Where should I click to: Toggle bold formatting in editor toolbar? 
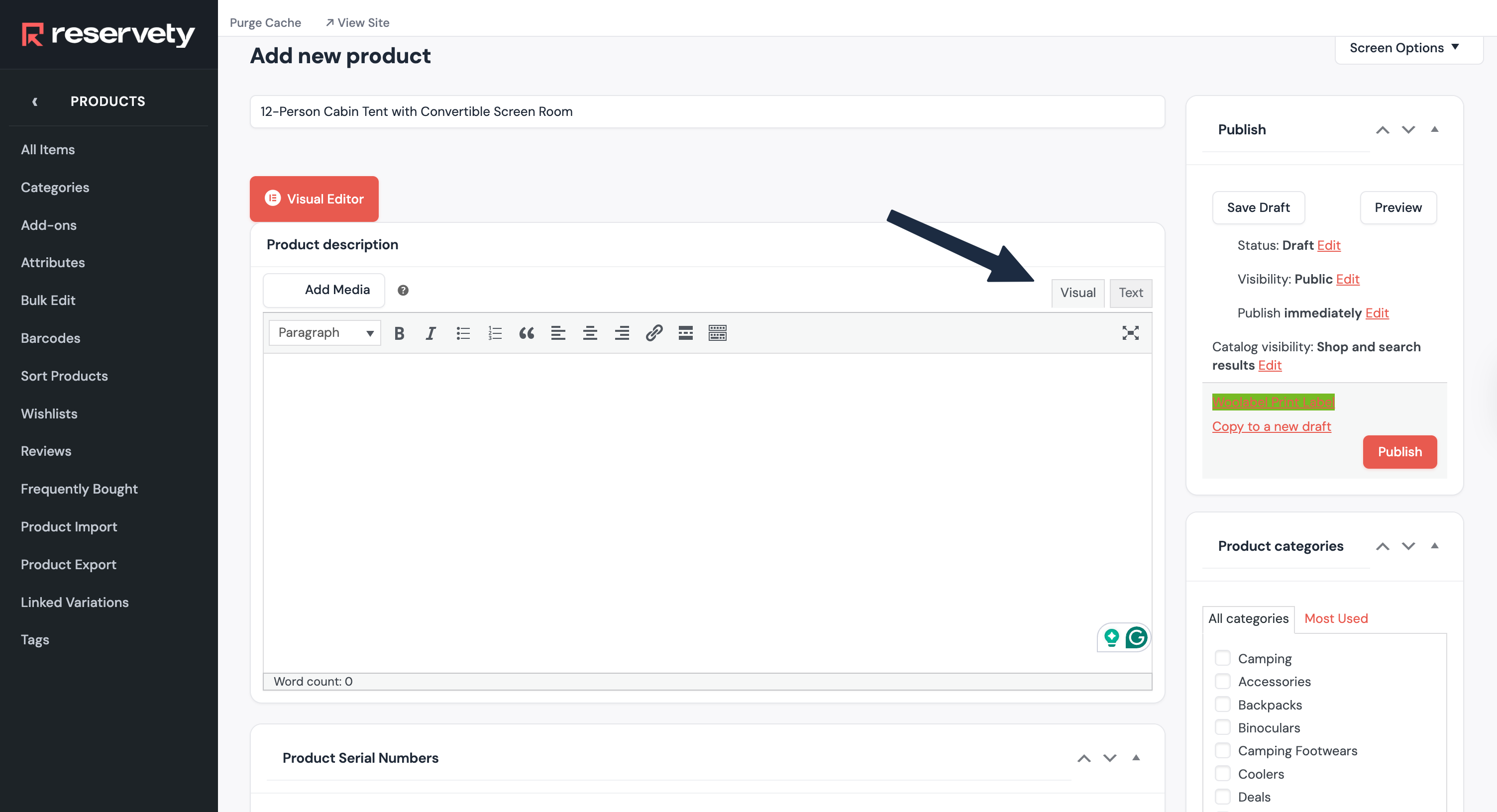pyautogui.click(x=399, y=333)
